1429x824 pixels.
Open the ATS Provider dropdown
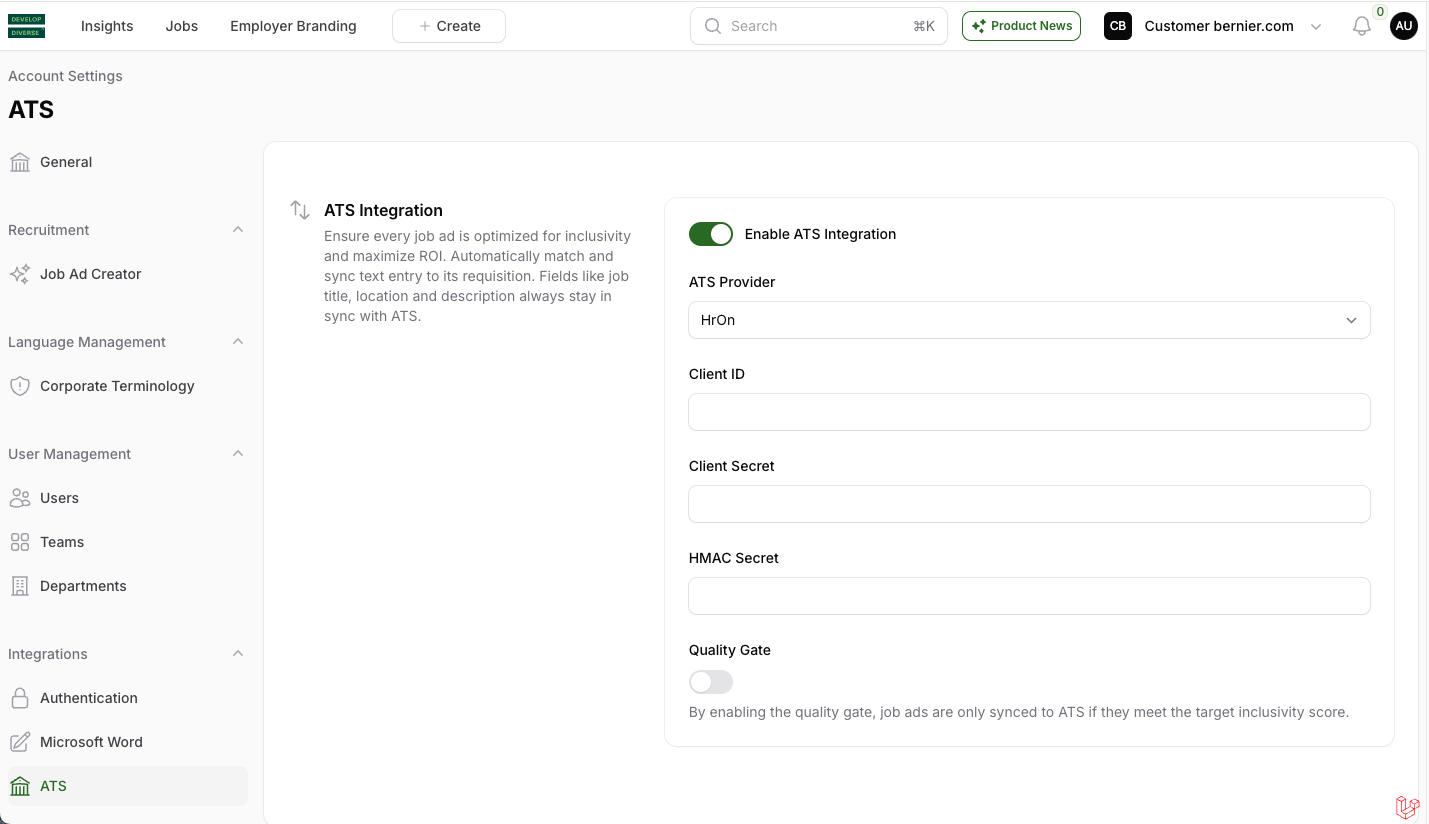point(1028,320)
